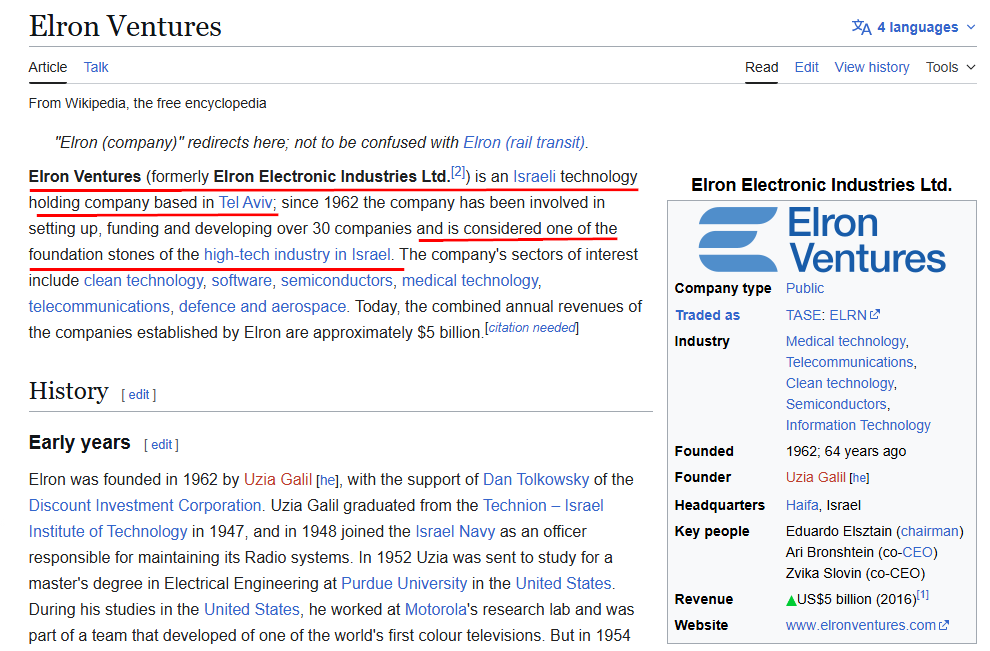The image size is (990, 651).
Task: Open the clean technology link in the intro
Action: 143,280
